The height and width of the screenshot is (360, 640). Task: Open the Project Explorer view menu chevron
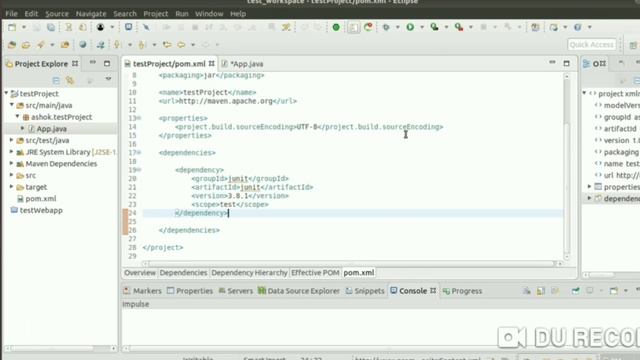pos(108,78)
